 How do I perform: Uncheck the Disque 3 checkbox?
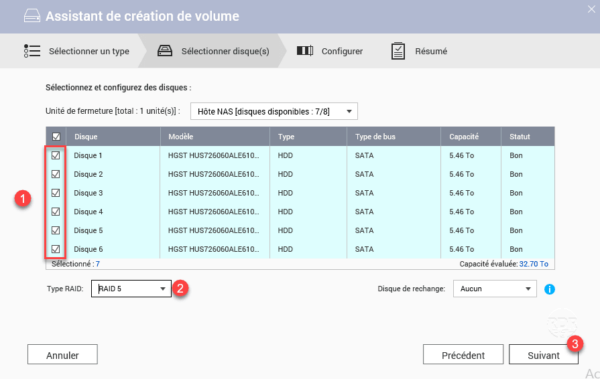56,193
